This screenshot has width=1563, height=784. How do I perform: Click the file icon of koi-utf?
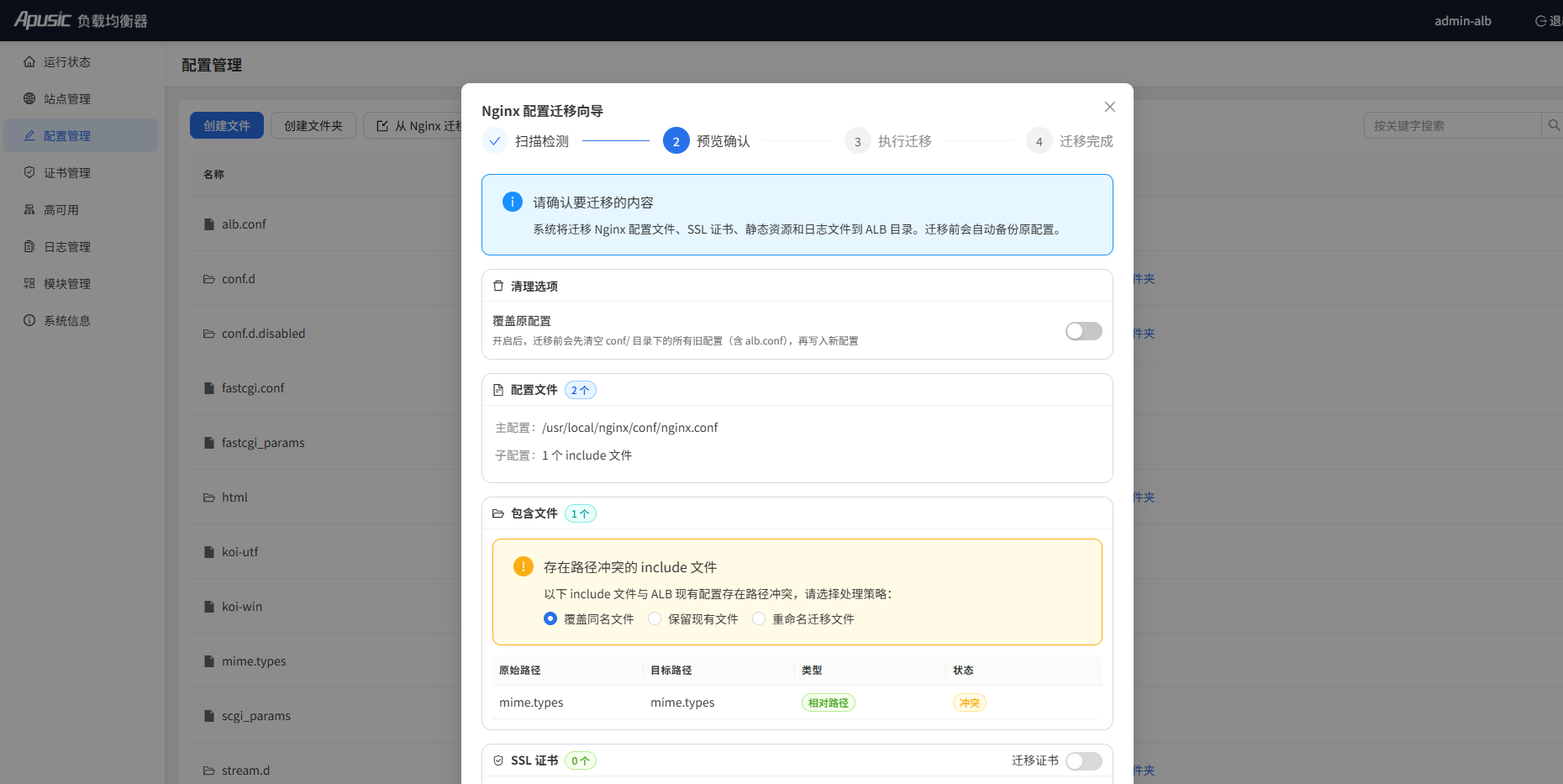point(209,552)
